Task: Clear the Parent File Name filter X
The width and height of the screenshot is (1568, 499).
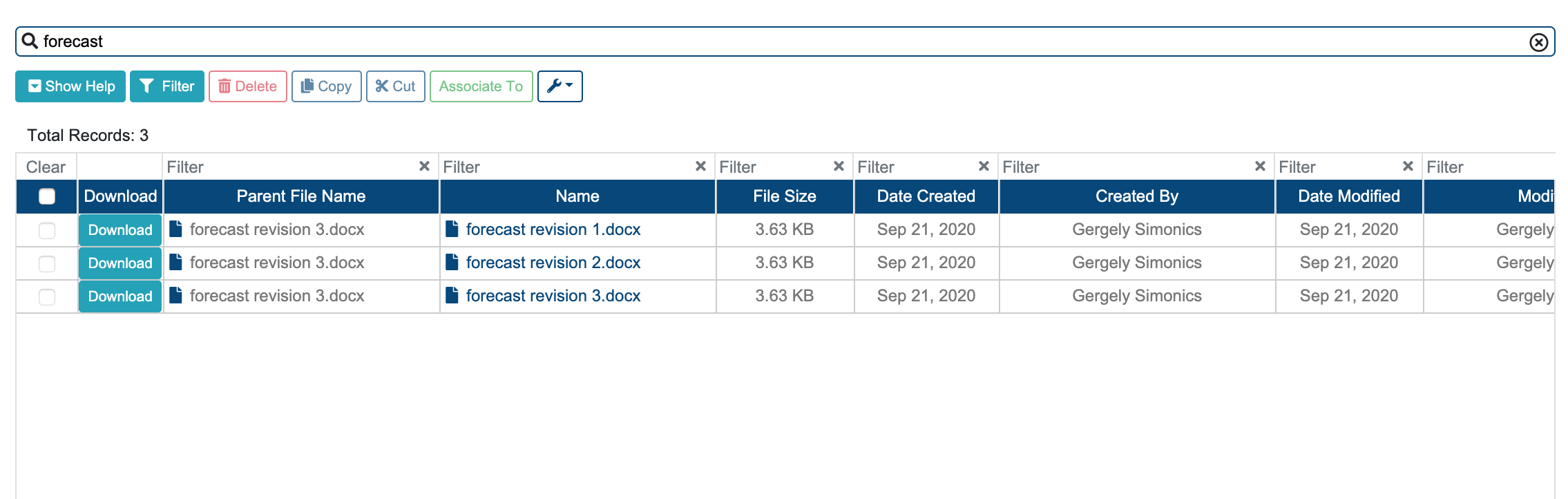Action: (424, 167)
